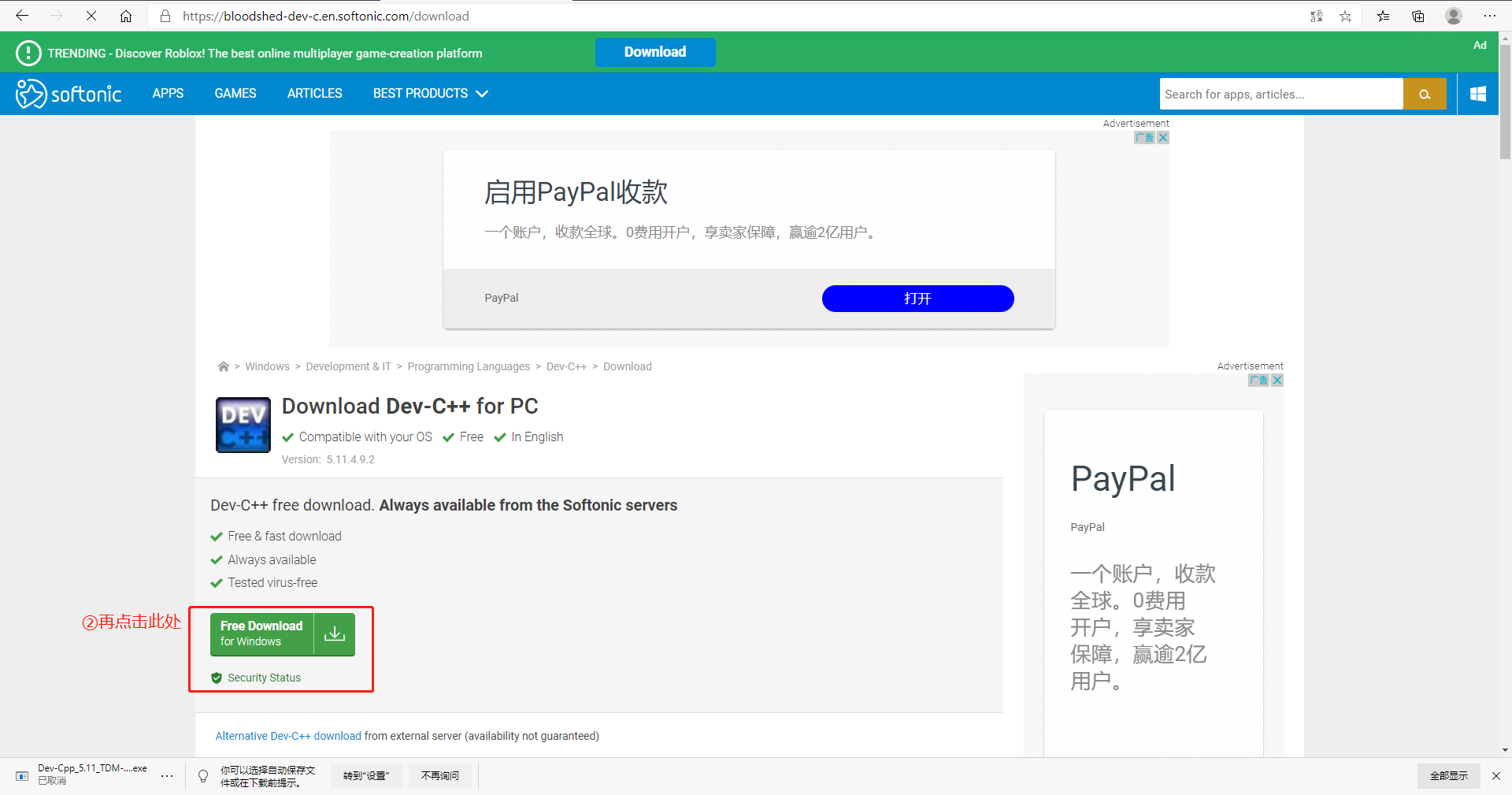Open the Collections icon in the browser toolbar
Viewport: 1512px width, 795px height.
click(x=1418, y=16)
